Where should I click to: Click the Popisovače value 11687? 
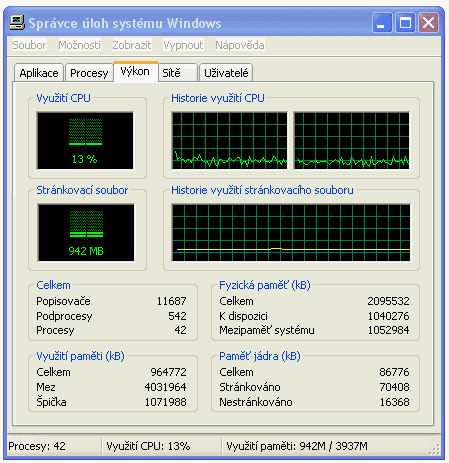click(x=171, y=301)
